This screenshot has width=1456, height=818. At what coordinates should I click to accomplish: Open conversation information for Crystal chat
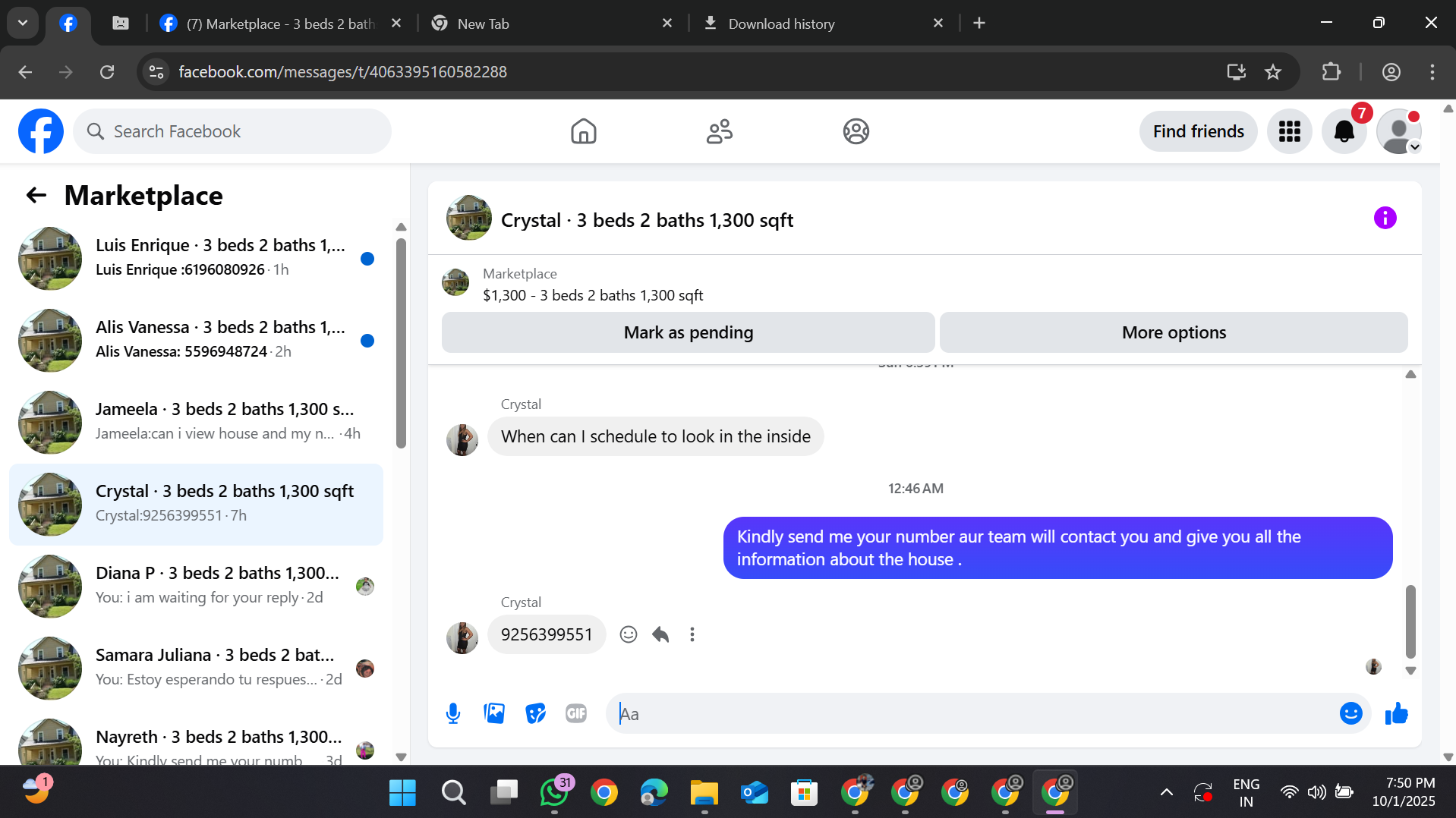[x=1385, y=219]
